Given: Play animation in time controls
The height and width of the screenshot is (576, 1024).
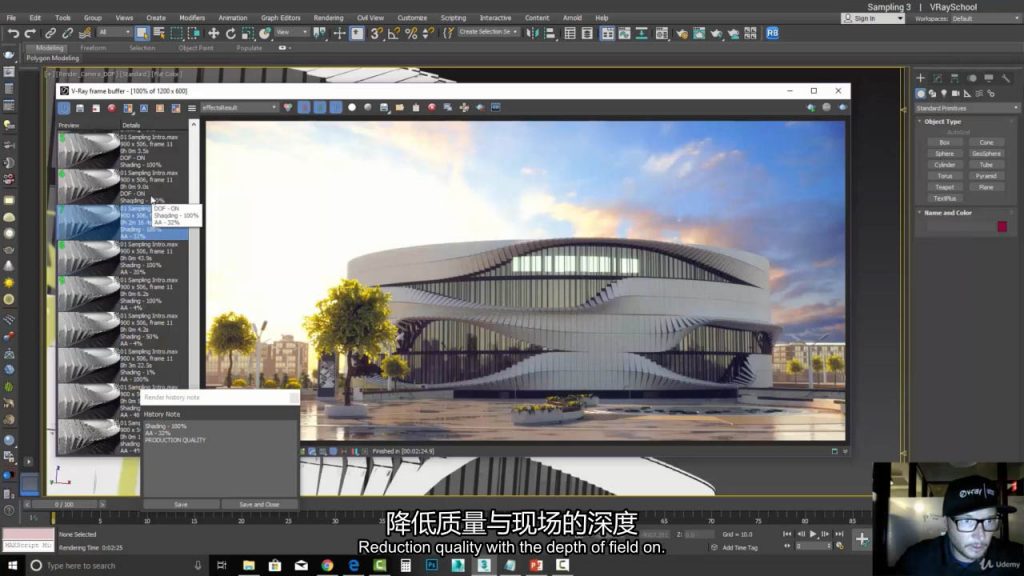Looking at the screenshot, I should coord(812,534).
